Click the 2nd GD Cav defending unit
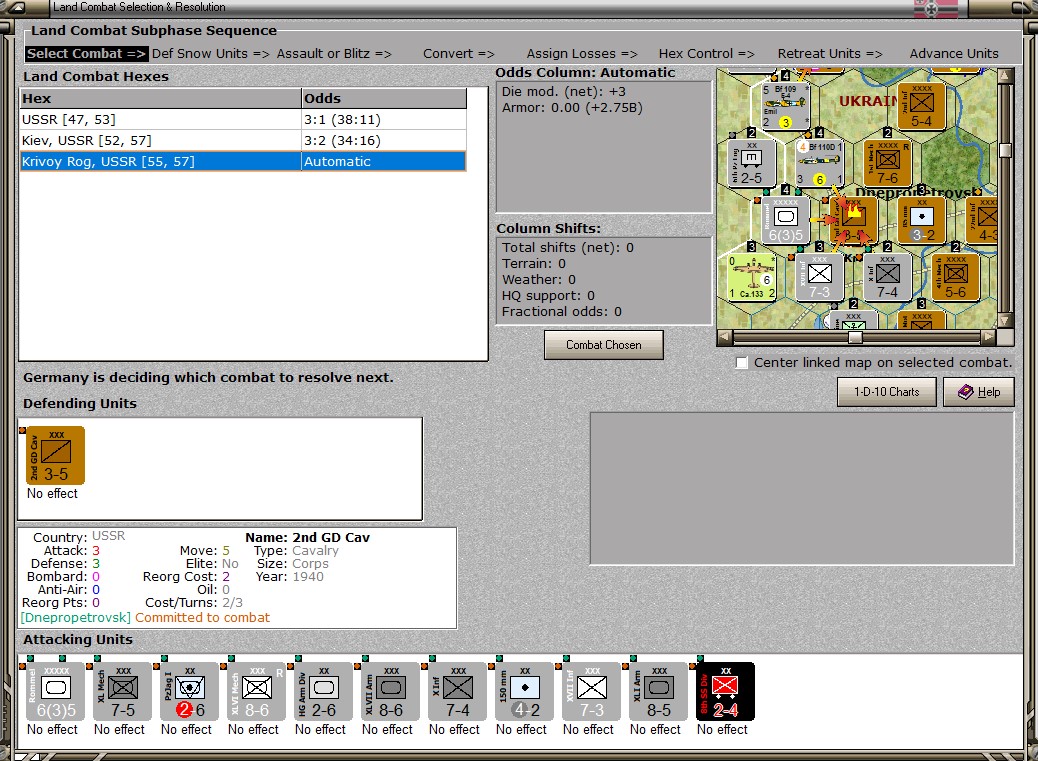The image size is (1038, 761). point(56,455)
